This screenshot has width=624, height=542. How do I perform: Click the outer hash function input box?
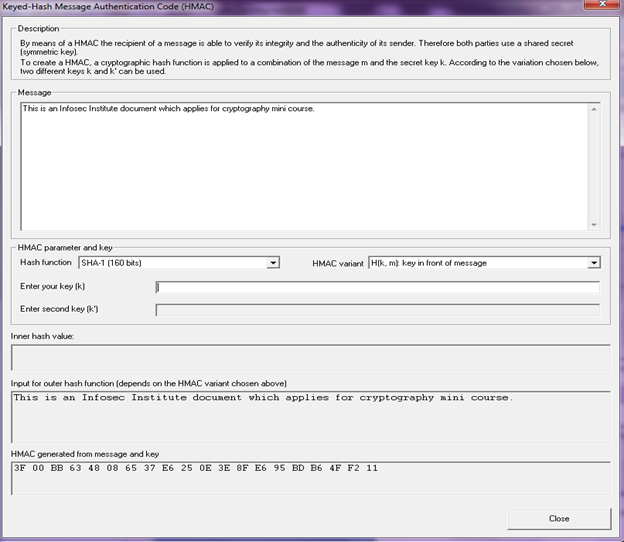click(x=310, y=416)
